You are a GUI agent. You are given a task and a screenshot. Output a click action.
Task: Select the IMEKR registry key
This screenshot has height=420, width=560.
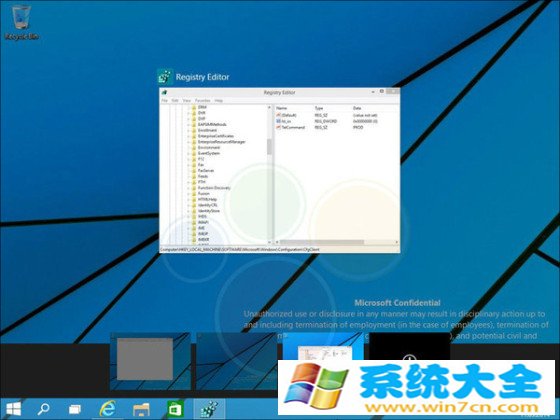point(204,239)
